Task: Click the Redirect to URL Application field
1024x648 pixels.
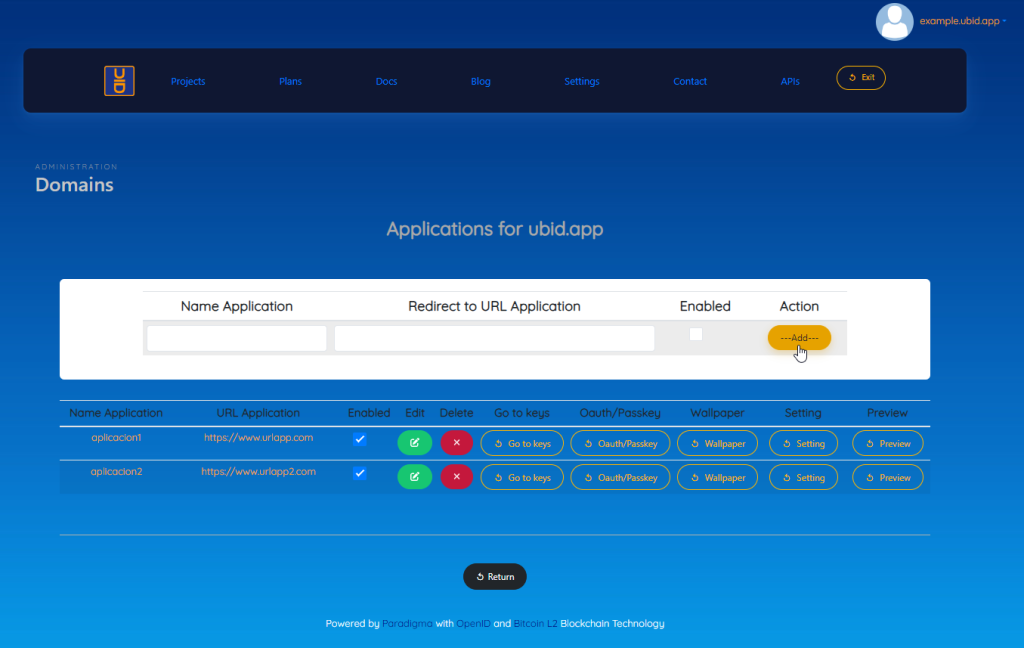Action: coord(494,339)
